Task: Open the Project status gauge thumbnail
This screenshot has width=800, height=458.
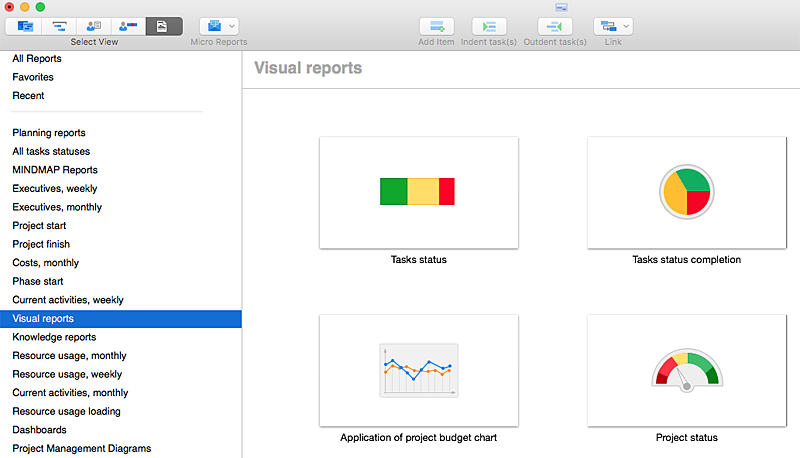Action: click(x=687, y=371)
